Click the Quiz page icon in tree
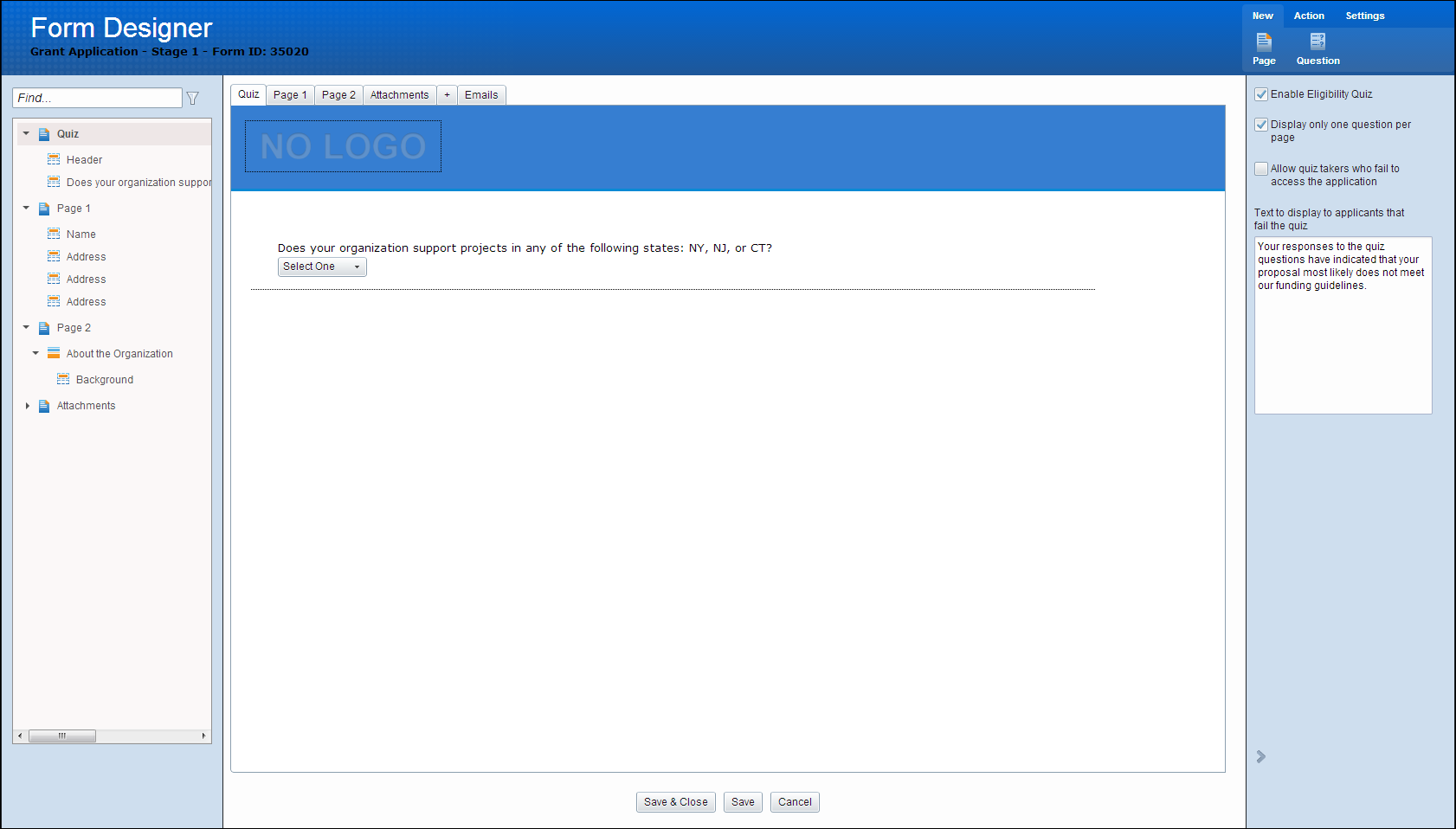 click(x=44, y=134)
